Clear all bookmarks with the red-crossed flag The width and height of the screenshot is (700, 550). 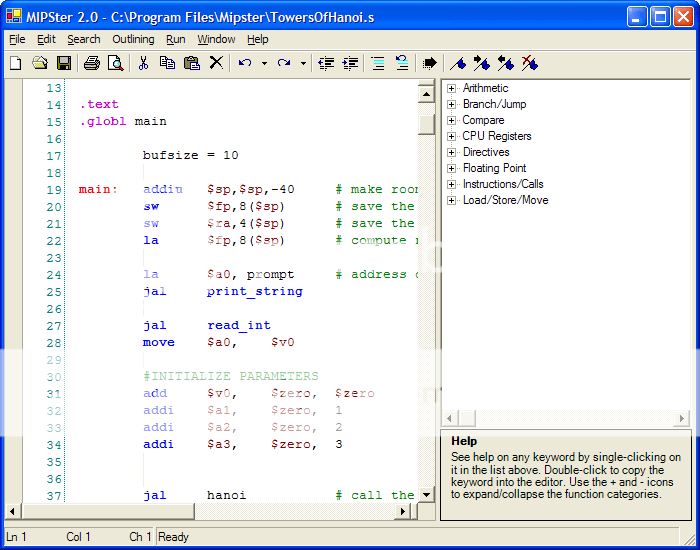[x=530, y=63]
